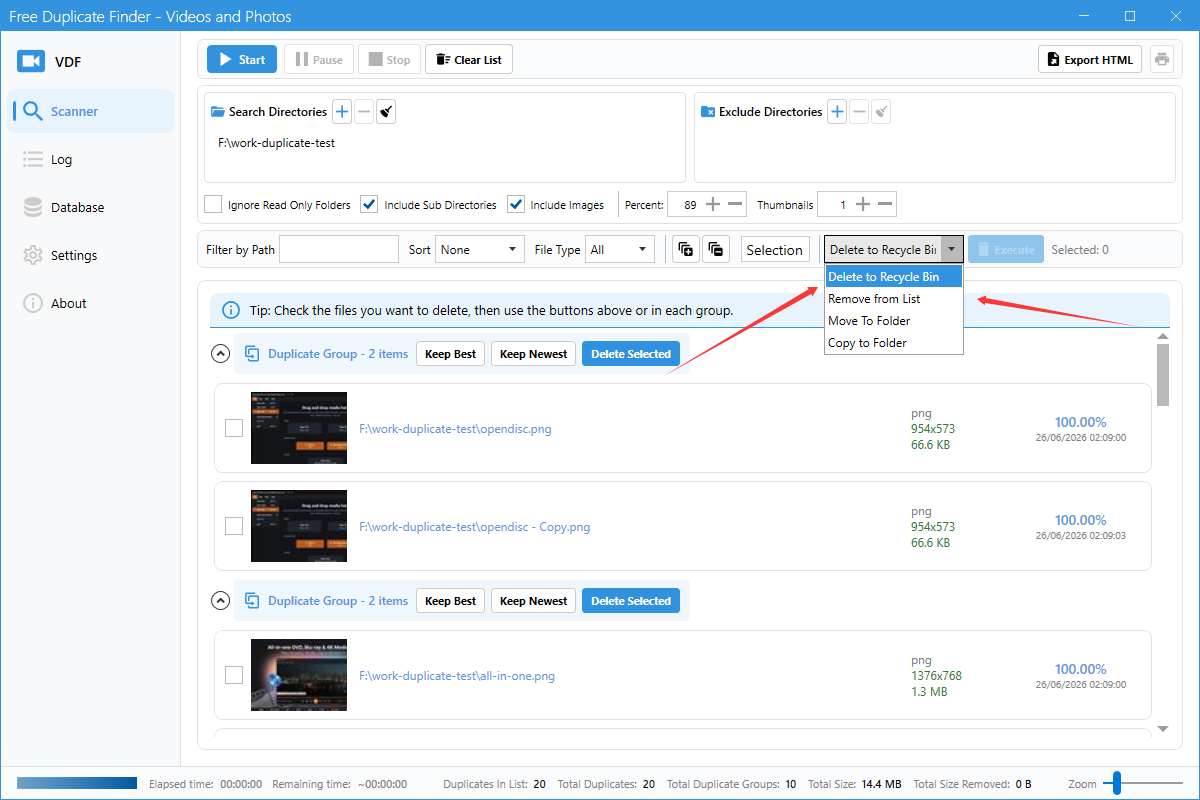Start the duplicate scan
The width and height of the screenshot is (1200, 800).
pyautogui.click(x=242, y=60)
